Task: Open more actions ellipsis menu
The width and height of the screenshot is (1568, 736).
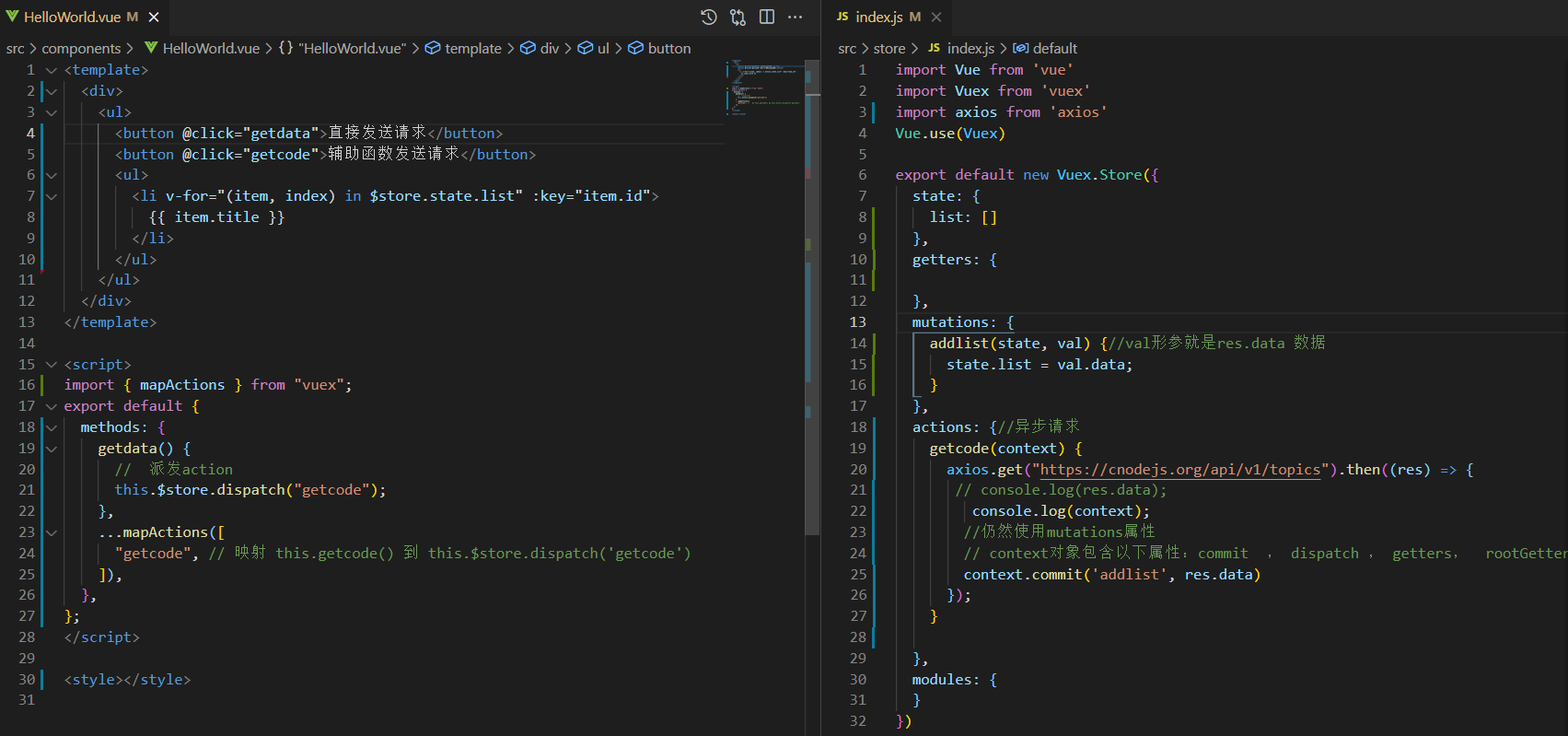Action: (796, 17)
